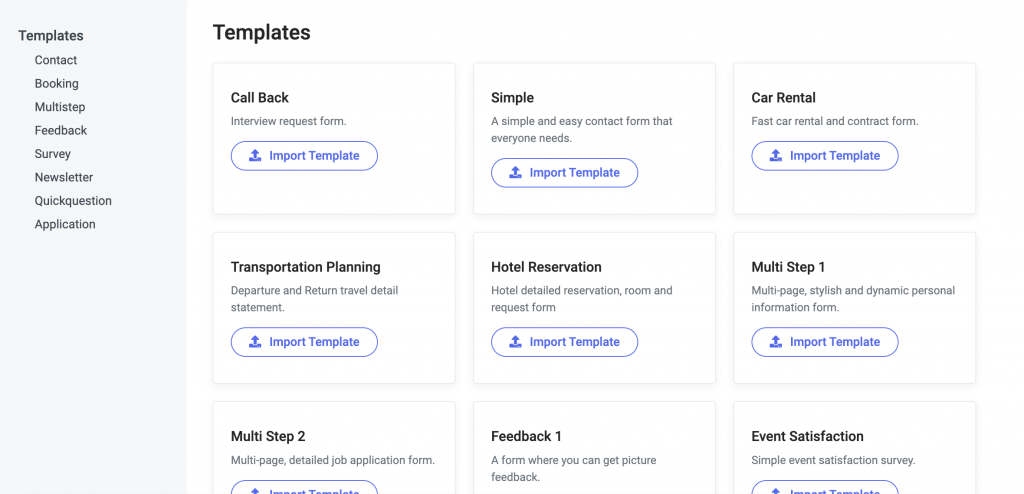The width and height of the screenshot is (1024, 494).
Task: Click the Feedback 1 template card title
Action: point(526,436)
